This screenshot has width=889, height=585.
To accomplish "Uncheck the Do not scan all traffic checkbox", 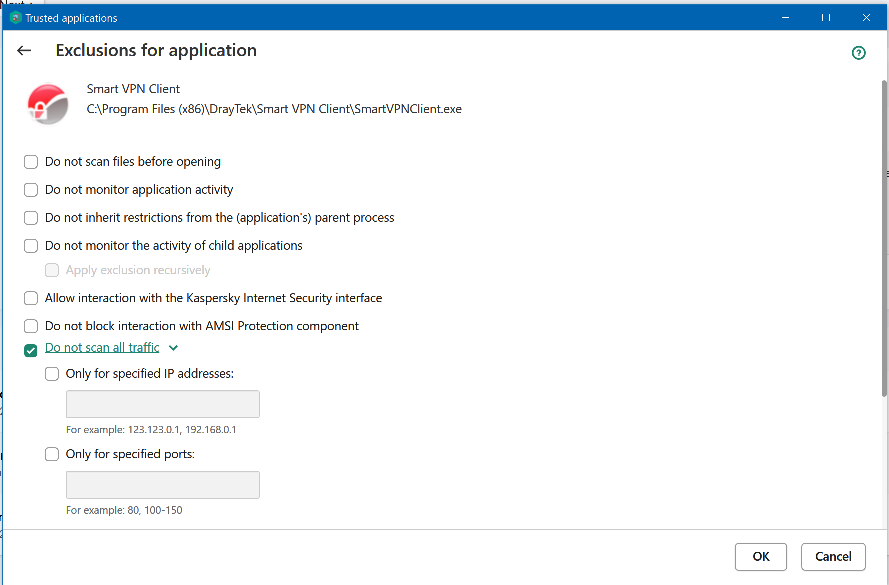I will click(x=31, y=350).
